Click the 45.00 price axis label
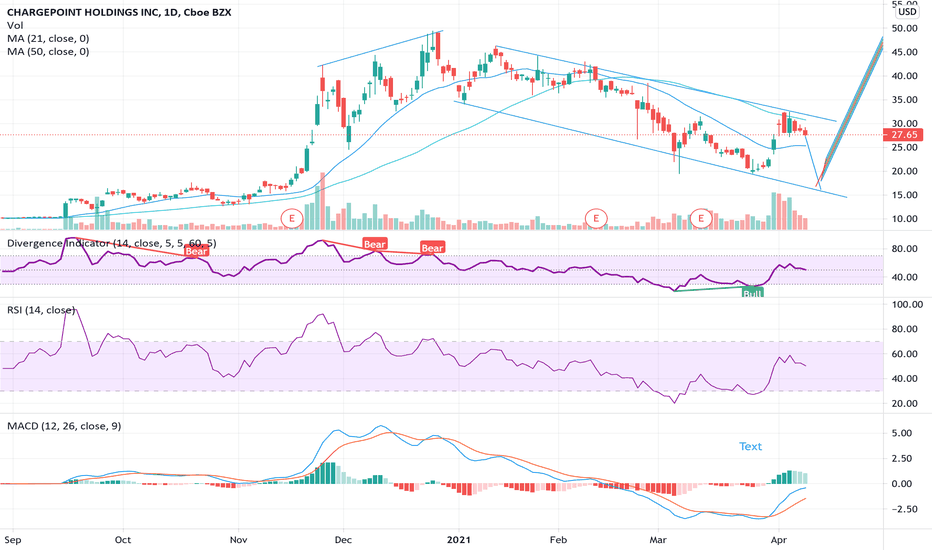 (905, 52)
